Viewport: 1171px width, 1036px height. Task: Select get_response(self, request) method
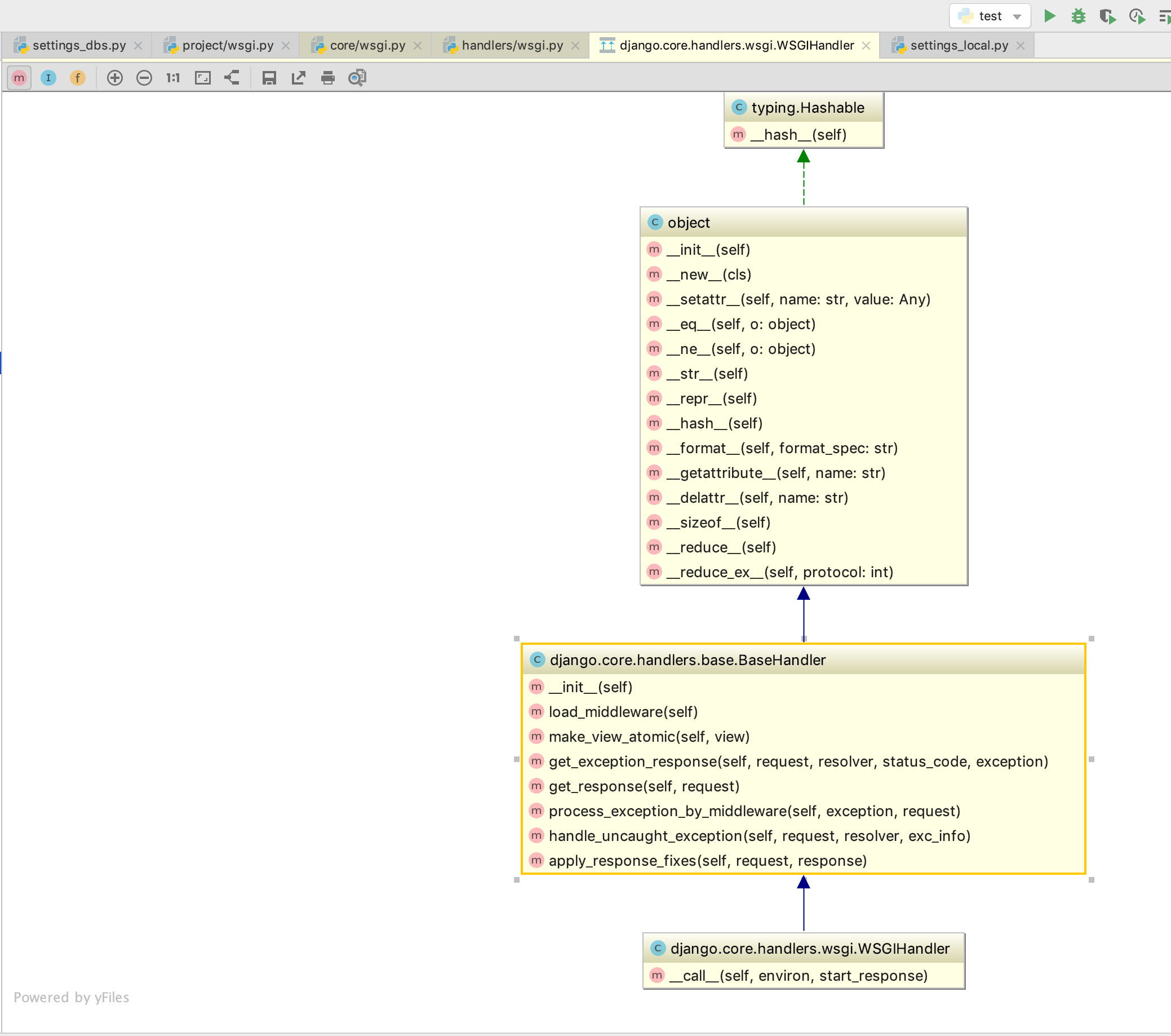(803, 786)
